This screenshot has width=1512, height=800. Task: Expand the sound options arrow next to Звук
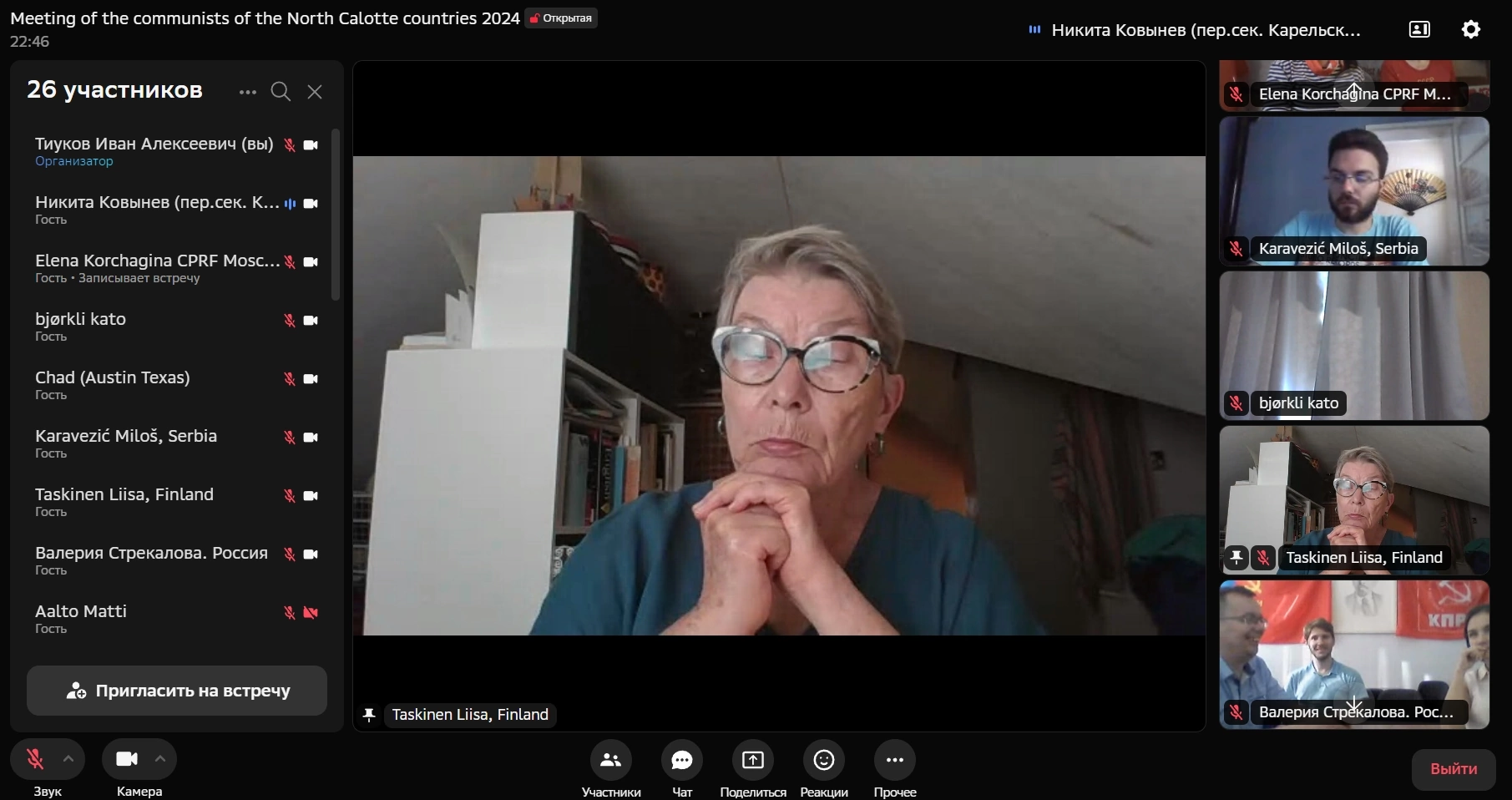(68, 759)
